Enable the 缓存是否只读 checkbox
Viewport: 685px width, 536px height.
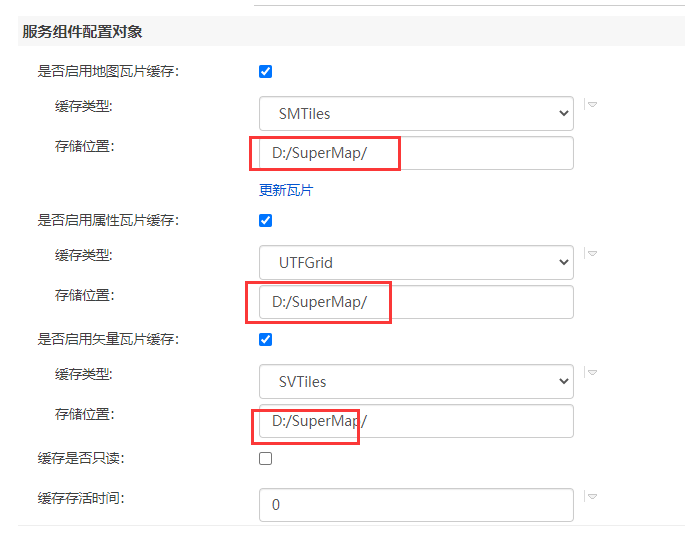(265, 459)
